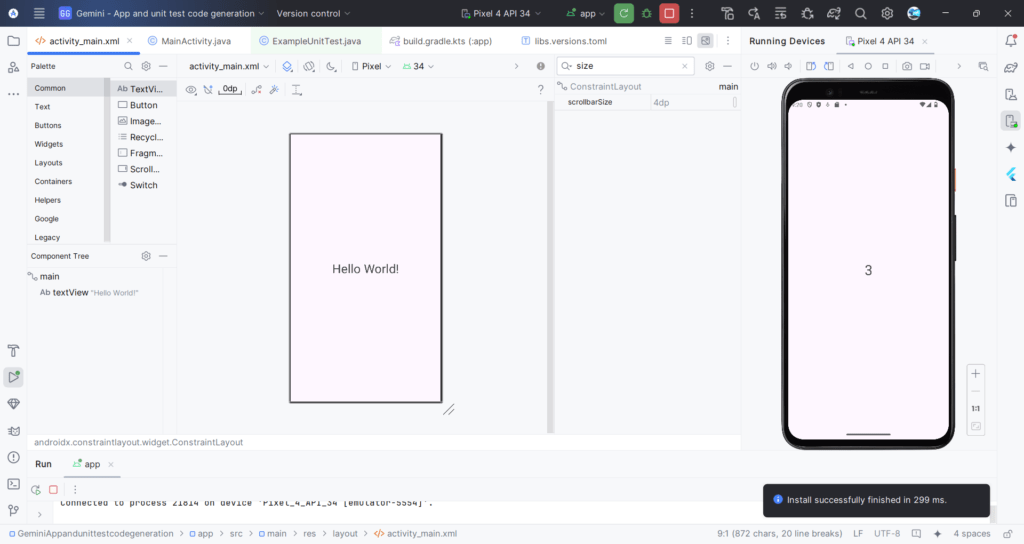Start emulator screen recording

coord(925,66)
